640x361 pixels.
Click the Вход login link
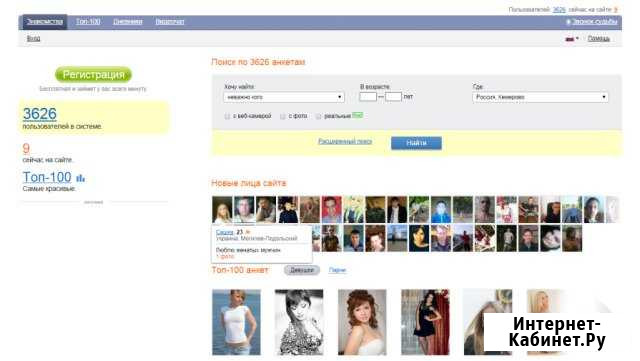[x=33, y=38]
